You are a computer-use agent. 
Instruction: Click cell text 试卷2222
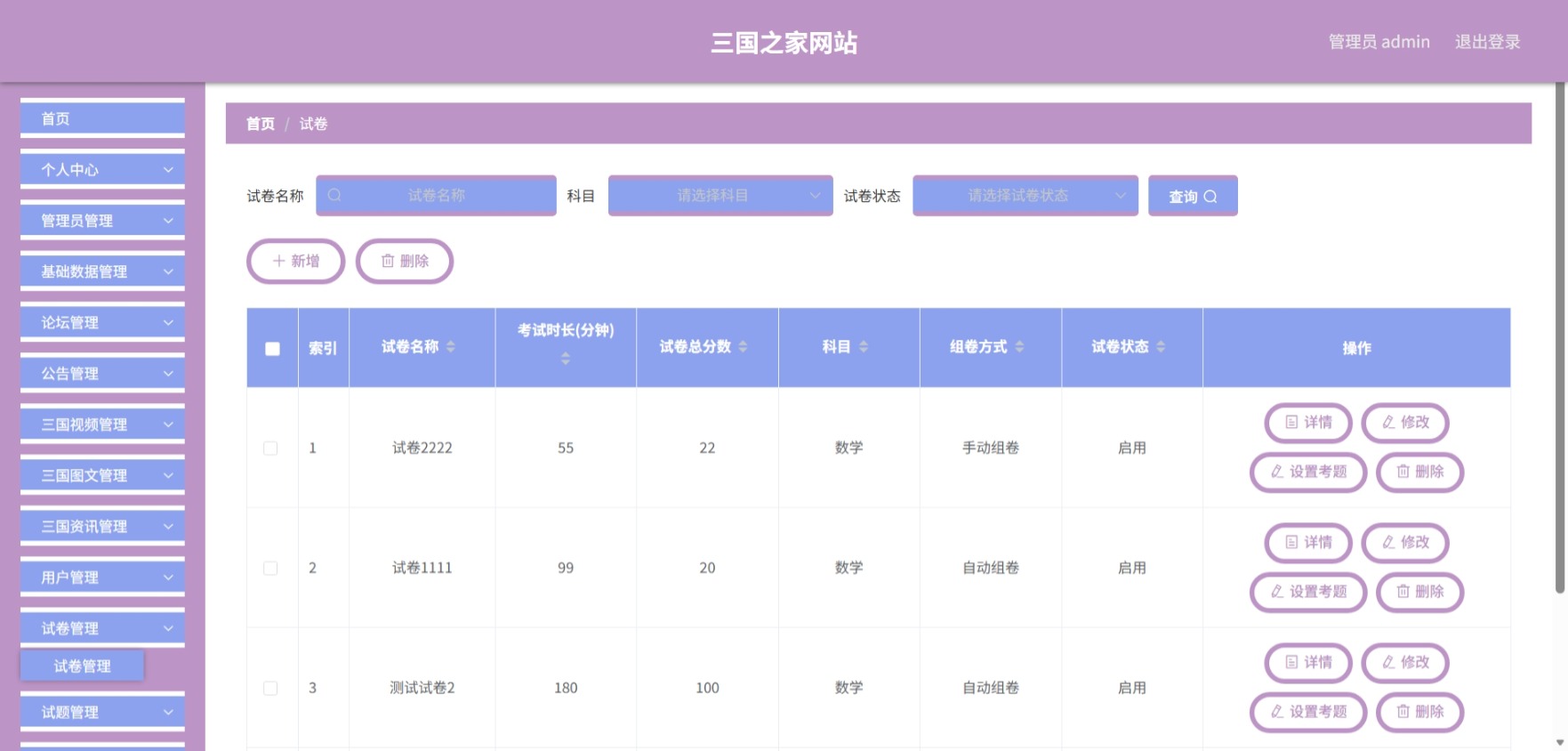(x=422, y=448)
